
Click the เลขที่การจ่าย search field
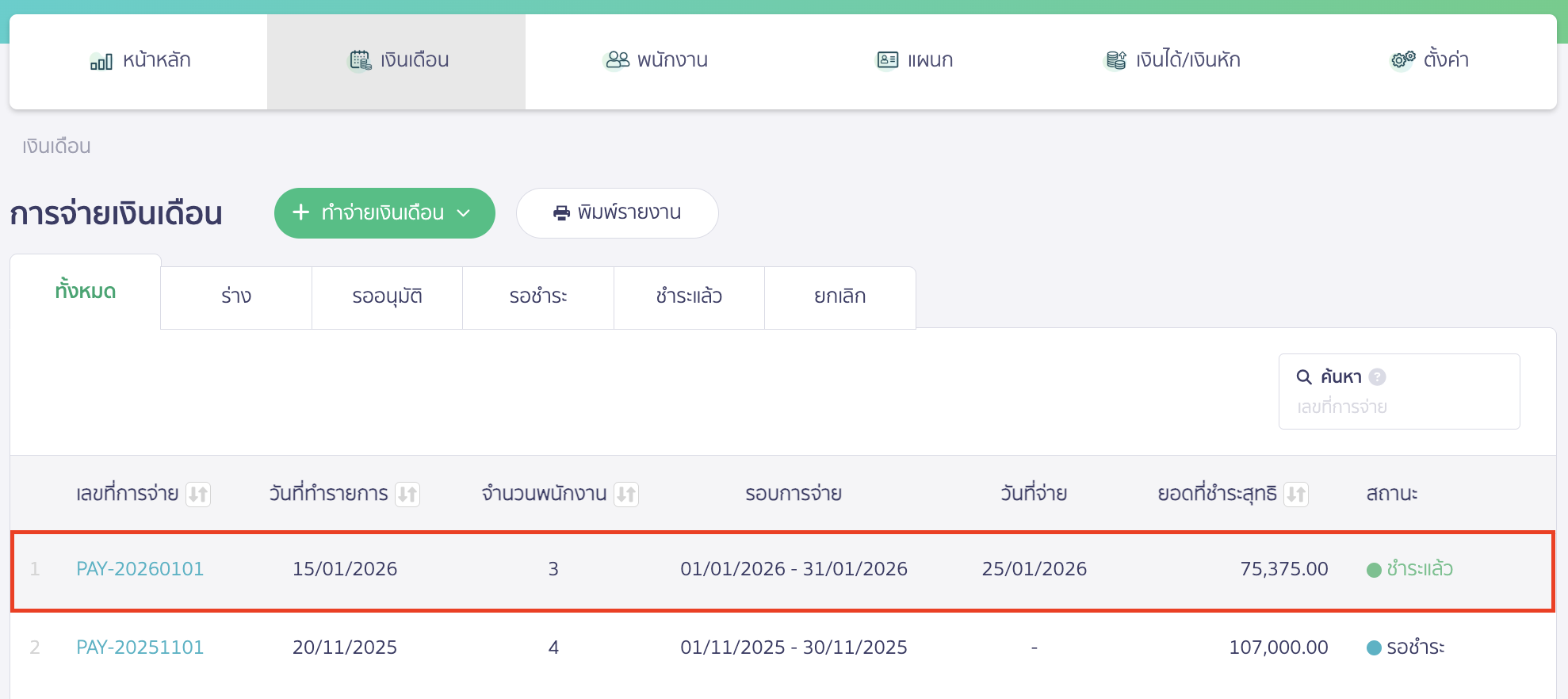[1398, 407]
